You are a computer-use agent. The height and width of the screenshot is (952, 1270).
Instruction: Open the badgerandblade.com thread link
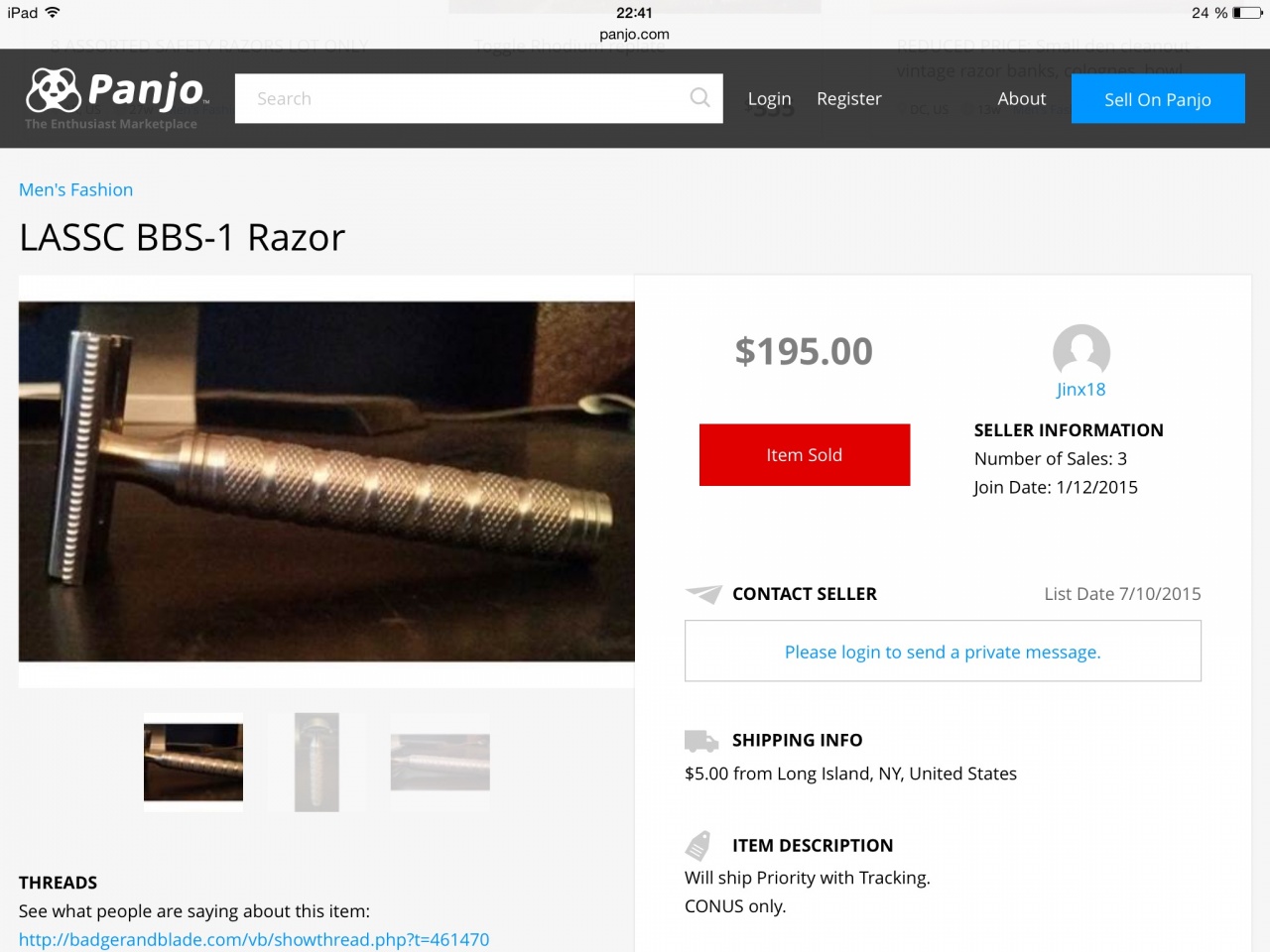click(x=254, y=939)
